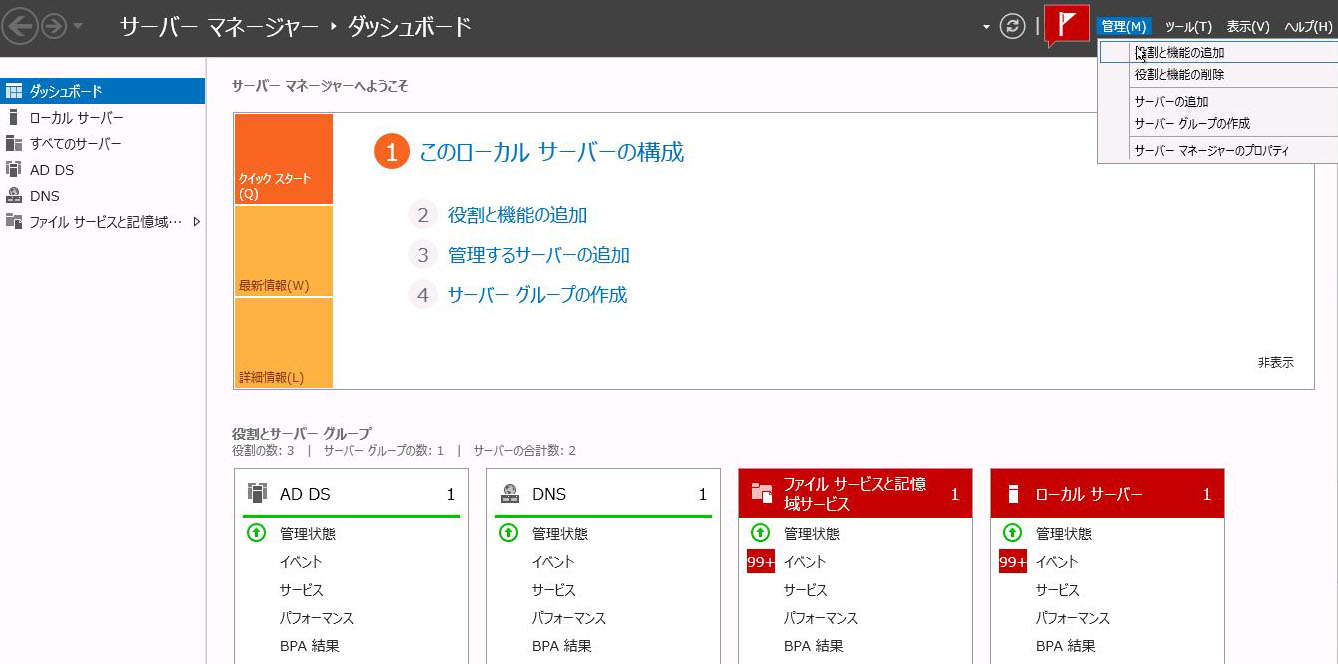This screenshot has height=664, width=1338.
Task: Open the ツール(T) menu
Action: [x=1188, y=27]
